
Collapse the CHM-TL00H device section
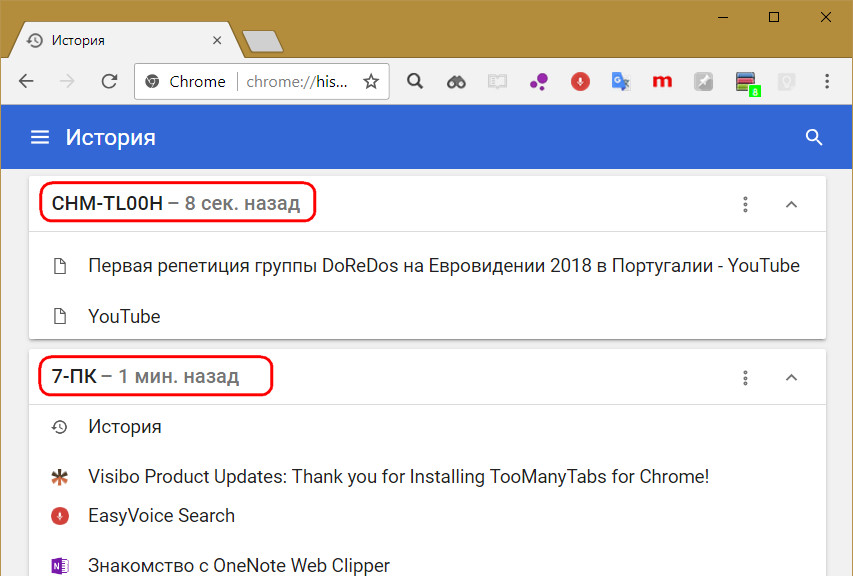click(x=791, y=205)
